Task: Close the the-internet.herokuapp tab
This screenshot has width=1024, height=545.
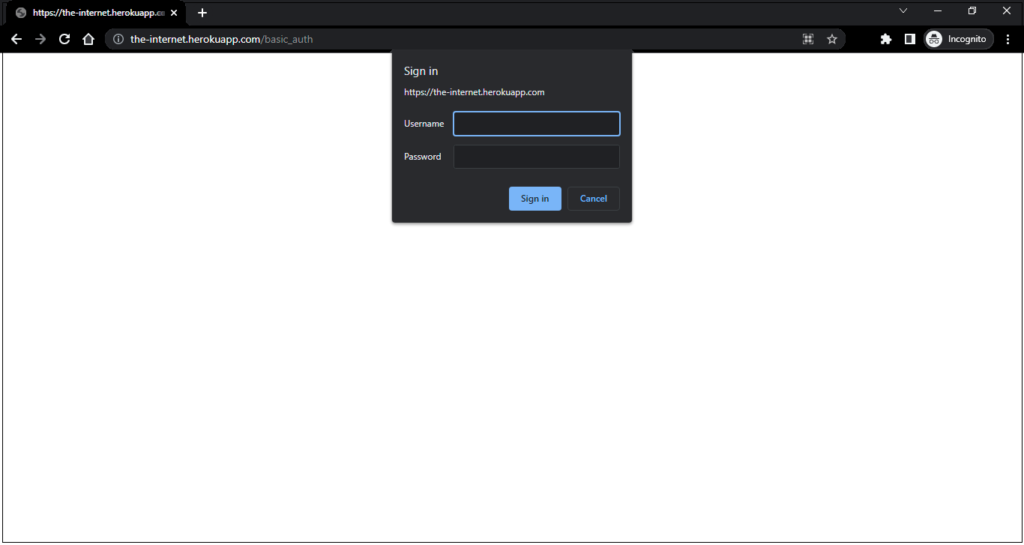Action: [174, 12]
